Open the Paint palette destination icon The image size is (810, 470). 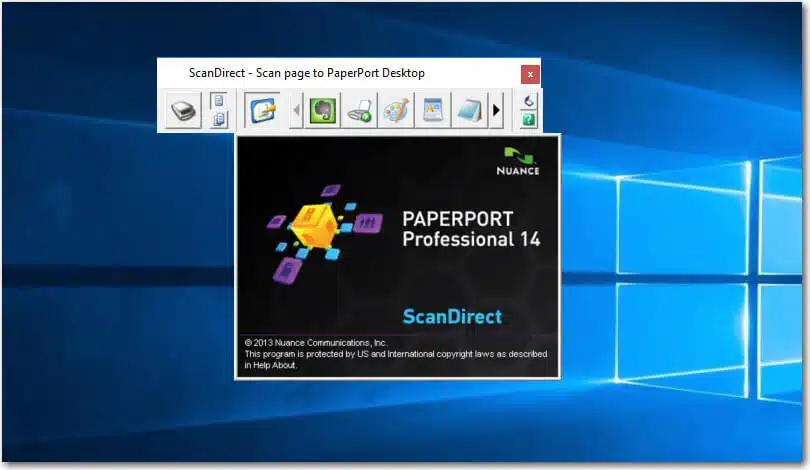pyautogui.click(x=396, y=110)
